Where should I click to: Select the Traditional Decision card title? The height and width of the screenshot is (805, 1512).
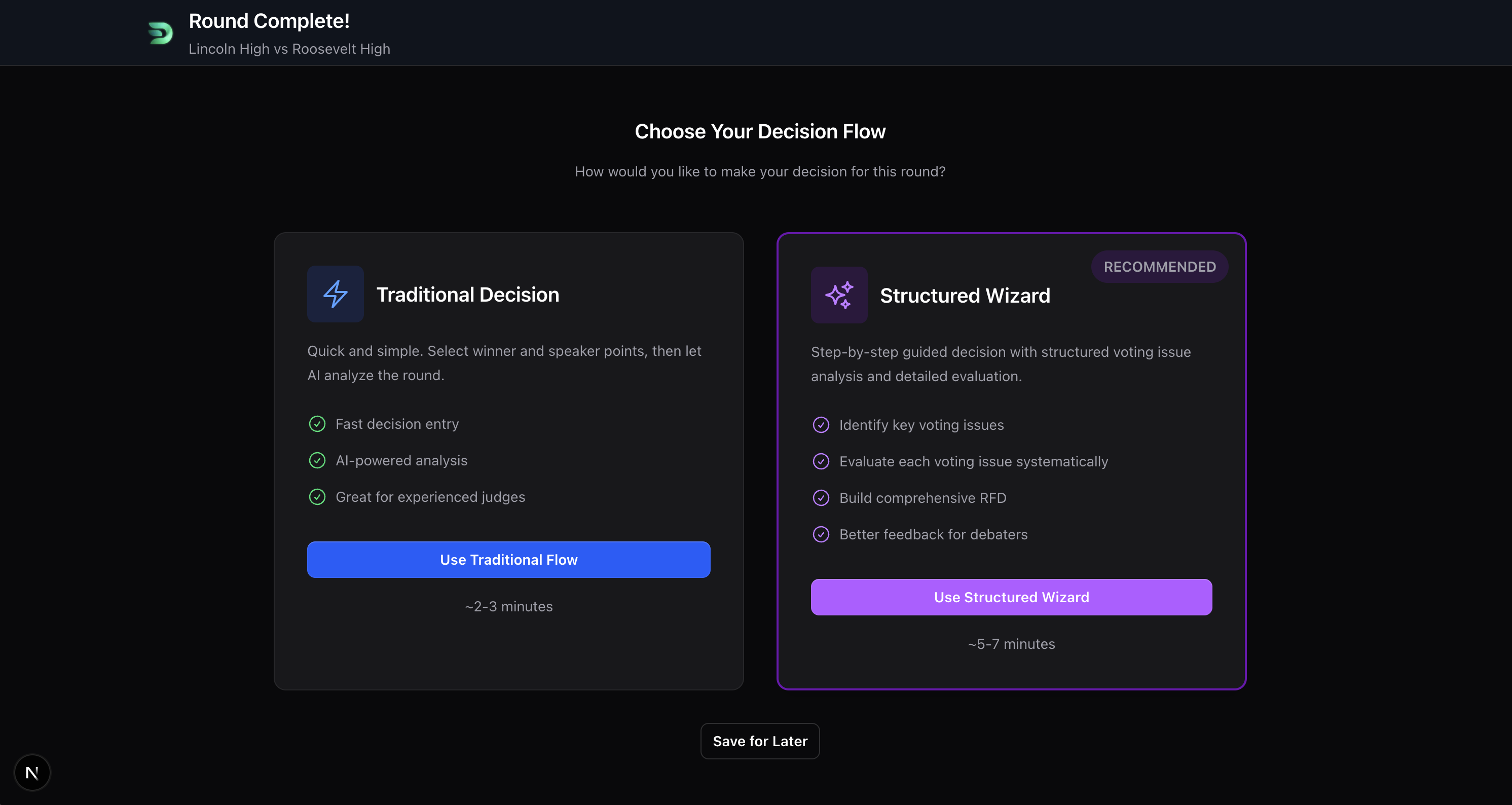pyautogui.click(x=467, y=294)
